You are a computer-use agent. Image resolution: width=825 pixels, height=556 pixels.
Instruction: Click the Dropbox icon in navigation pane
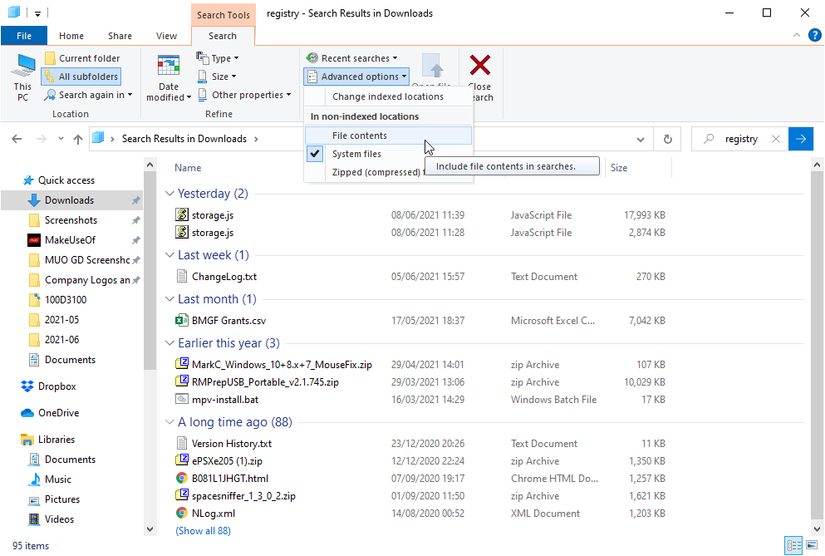pos(27,386)
